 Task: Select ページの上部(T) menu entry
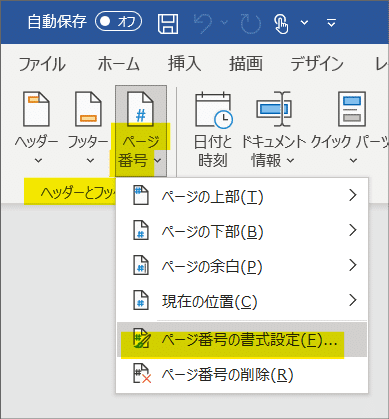242,196
